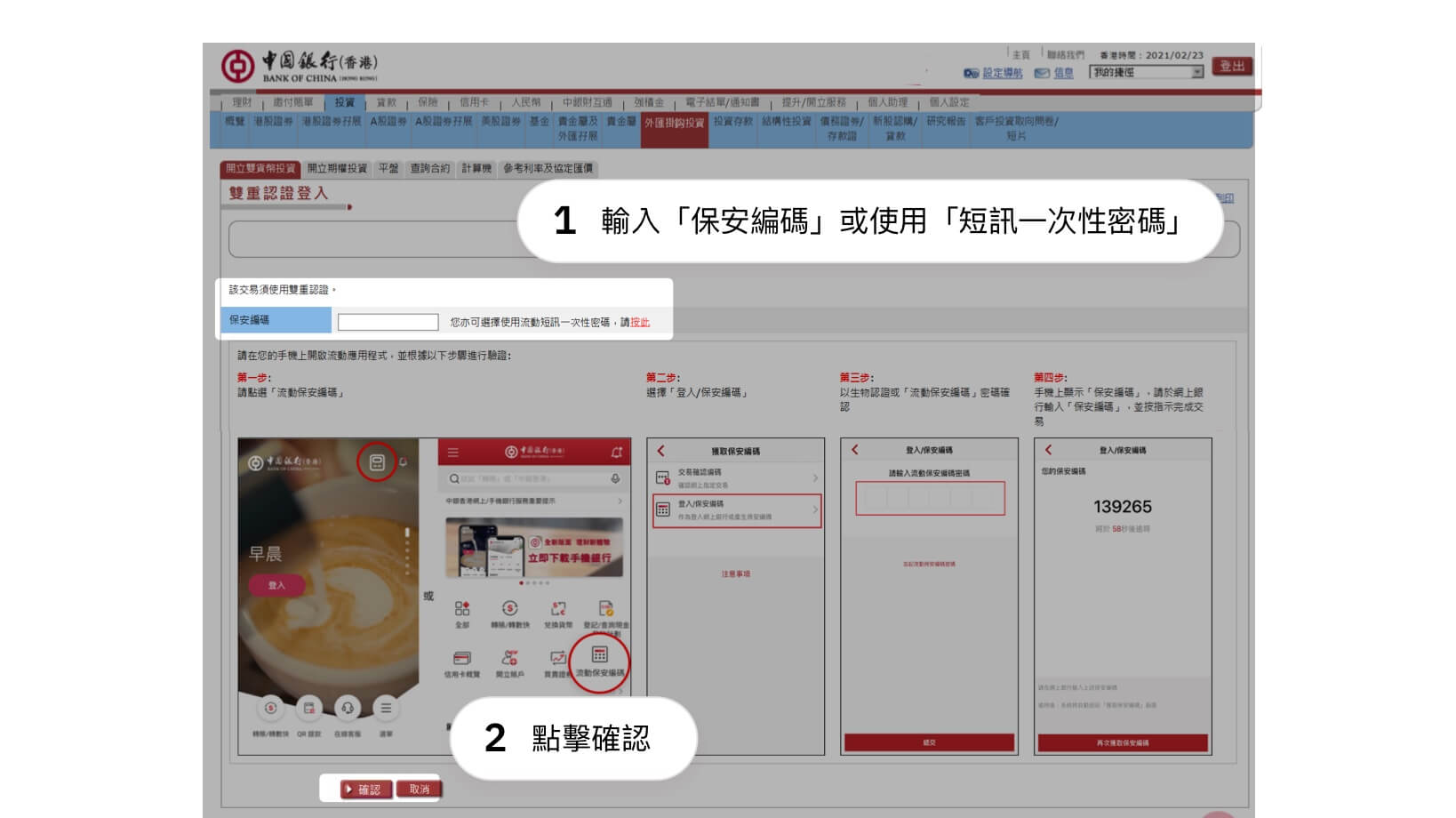The width and height of the screenshot is (1456, 818).
Task: Click the 兌換貨幣 currency exchange icon
Action: (x=558, y=609)
